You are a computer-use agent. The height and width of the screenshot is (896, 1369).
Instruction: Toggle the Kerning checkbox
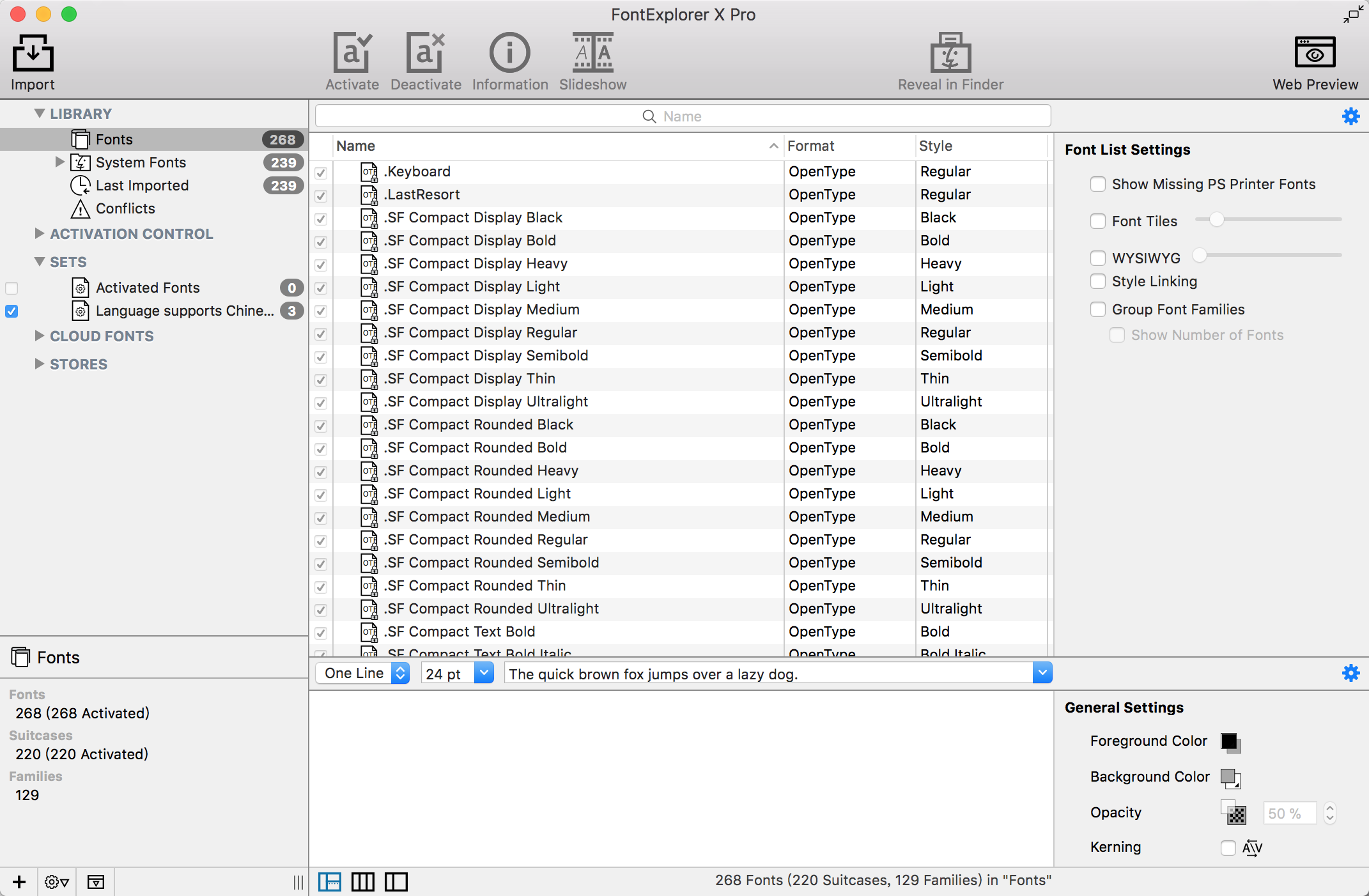coord(1228,848)
